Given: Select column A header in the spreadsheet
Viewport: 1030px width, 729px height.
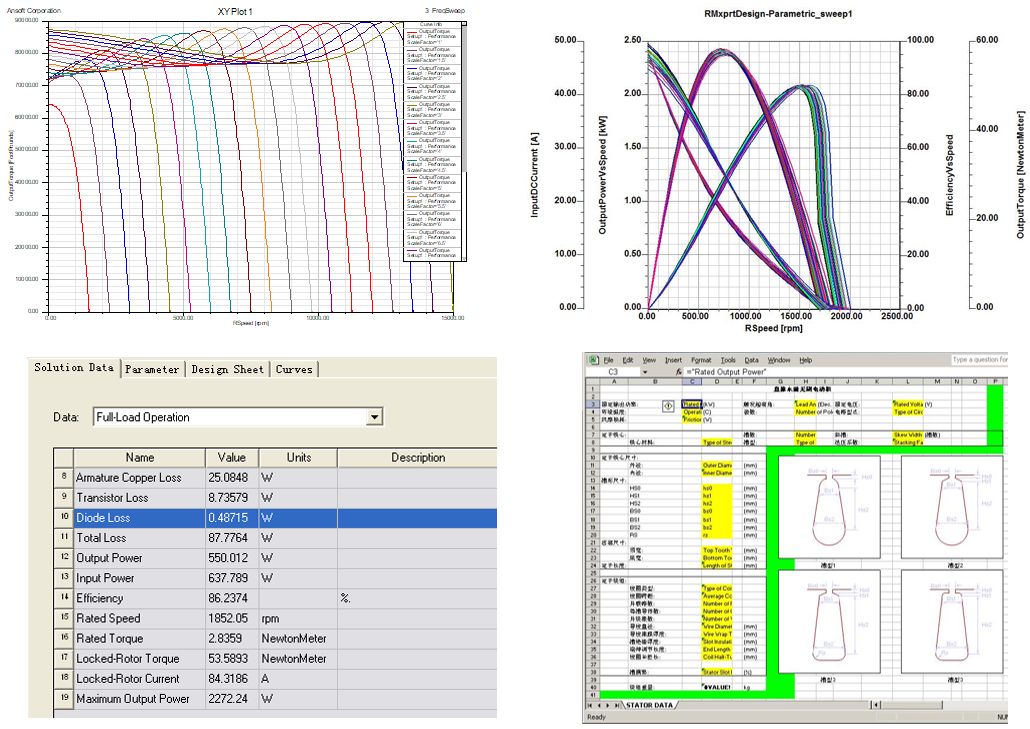Looking at the screenshot, I should coord(615,381).
